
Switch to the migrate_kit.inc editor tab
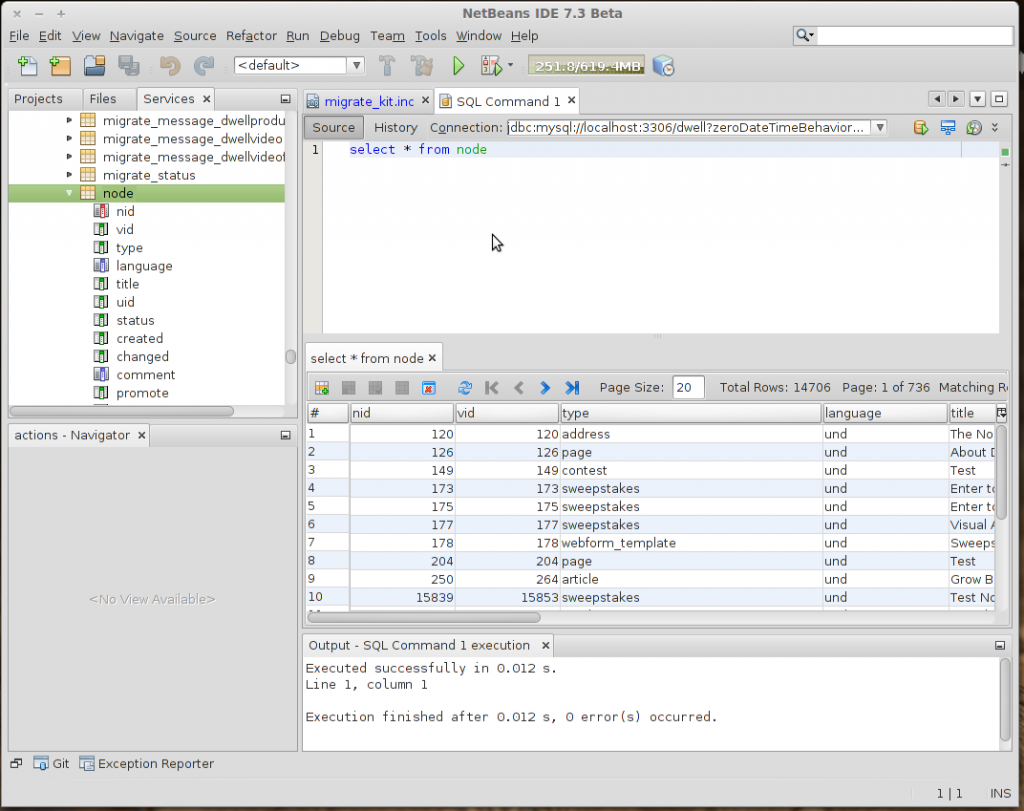tap(369, 101)
